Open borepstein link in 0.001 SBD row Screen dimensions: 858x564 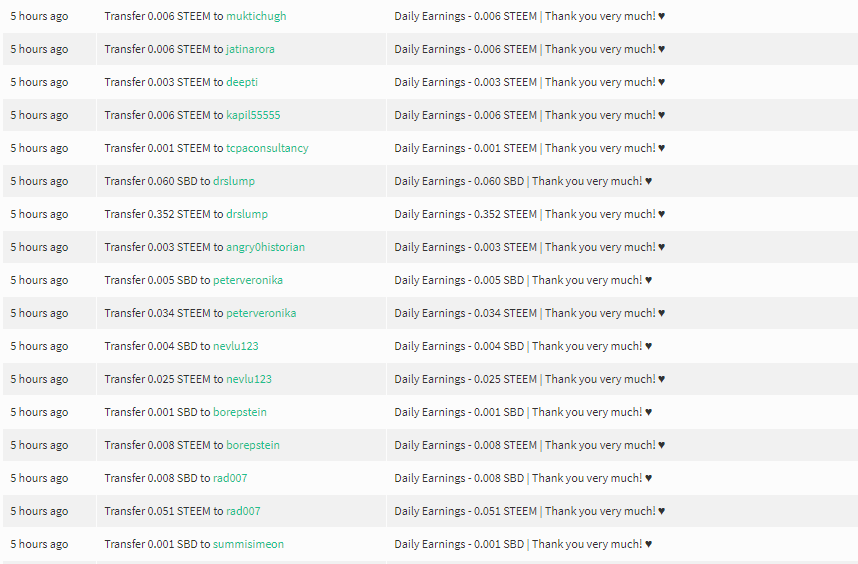pos(240,412)
